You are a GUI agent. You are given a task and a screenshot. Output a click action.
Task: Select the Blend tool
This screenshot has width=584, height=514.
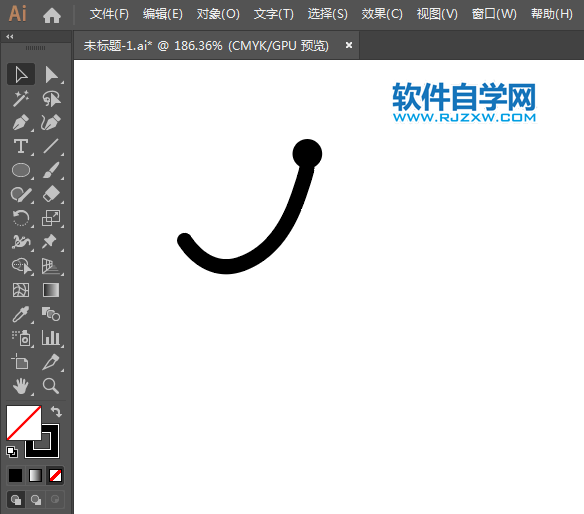pos(51,314)
